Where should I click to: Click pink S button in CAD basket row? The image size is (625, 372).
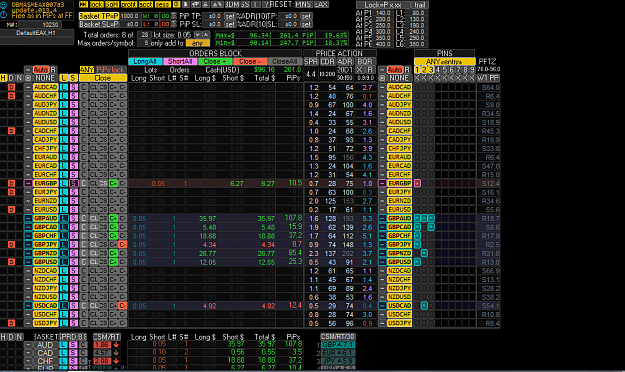(73, 353)
